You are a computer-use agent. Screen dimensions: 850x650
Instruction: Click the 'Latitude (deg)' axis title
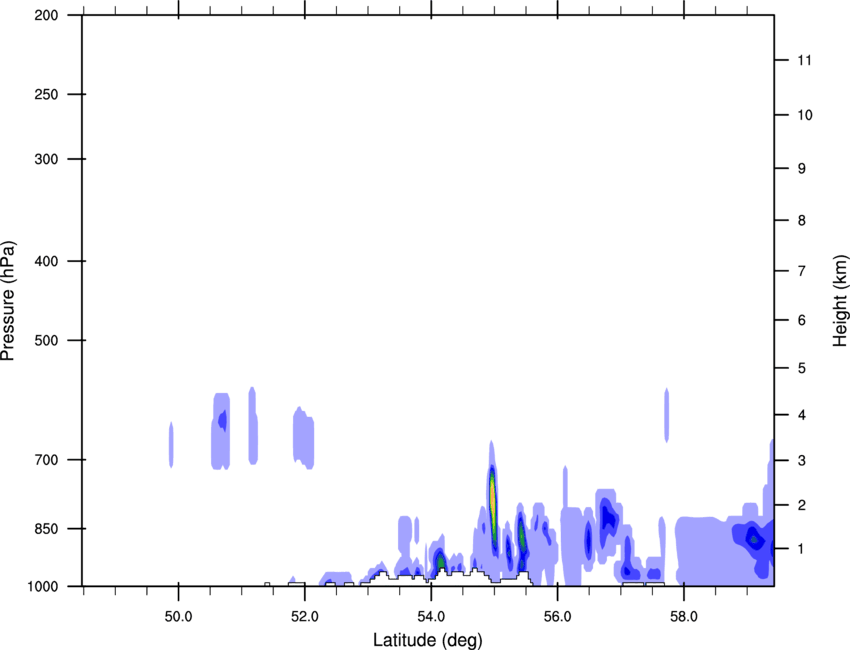coord(427,640)
